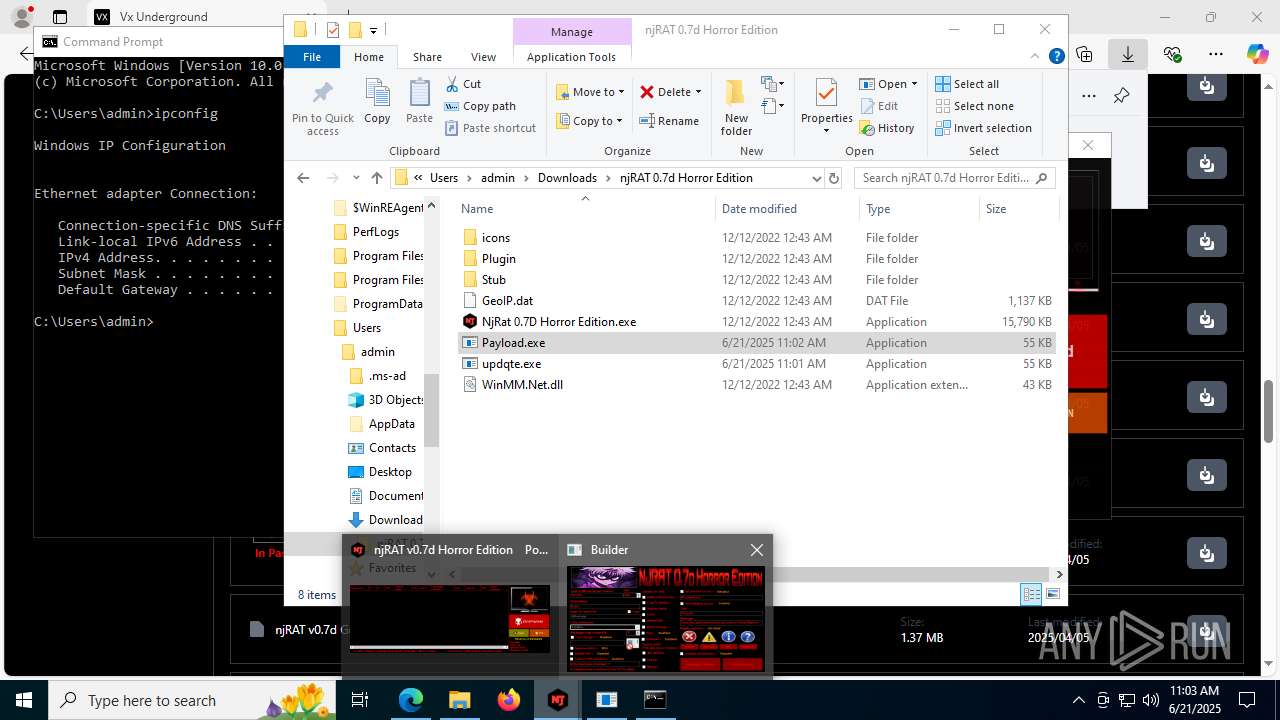Create a New folder

[736, 108]
